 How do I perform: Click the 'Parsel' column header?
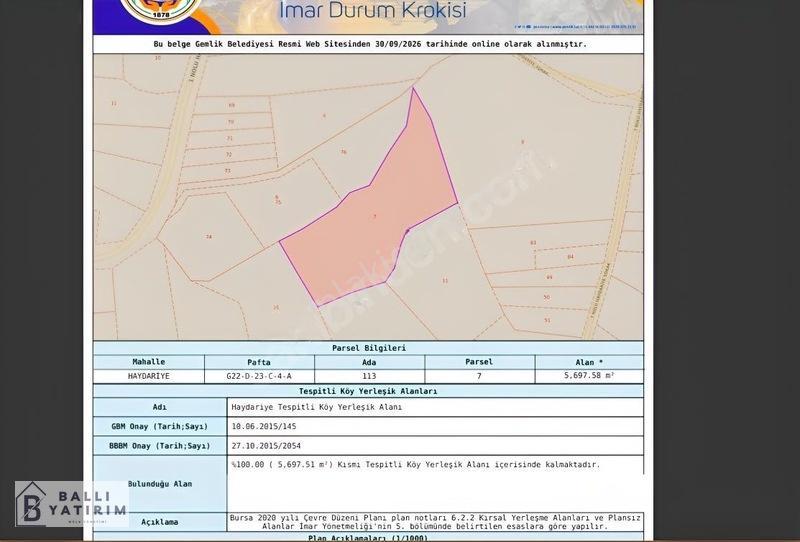[x=479, y=362]
